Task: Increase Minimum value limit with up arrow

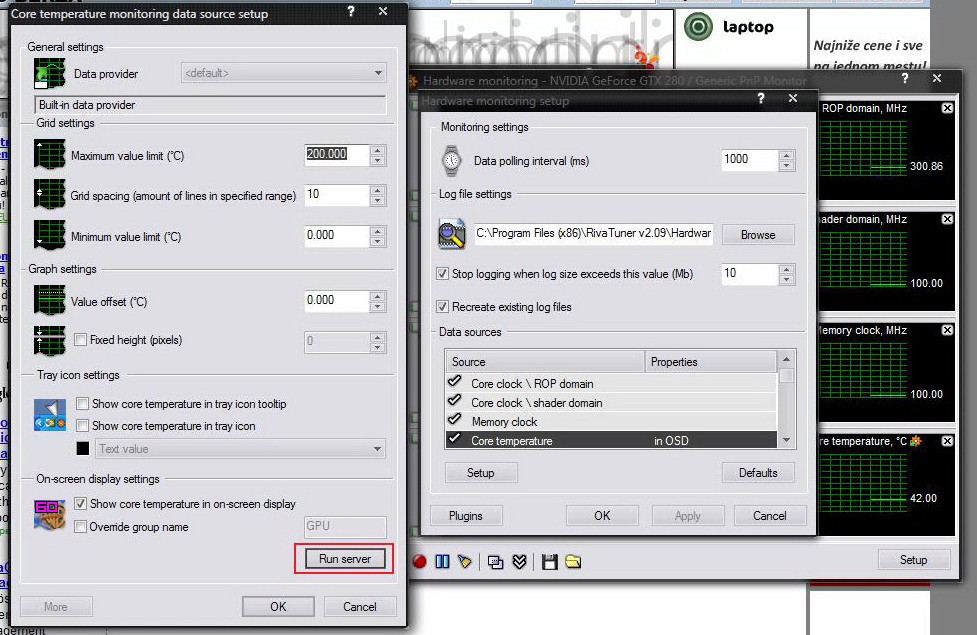Action: click(378, 231)
